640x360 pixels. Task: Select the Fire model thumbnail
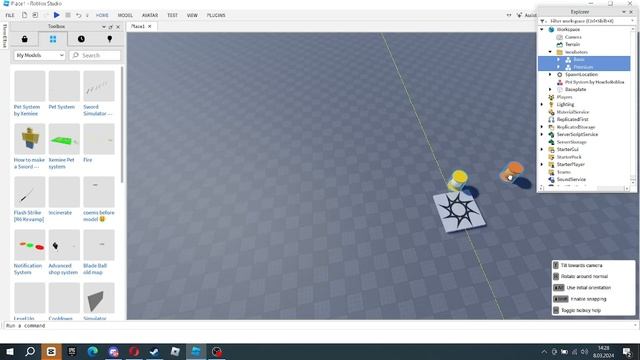[x=99, y=139]
